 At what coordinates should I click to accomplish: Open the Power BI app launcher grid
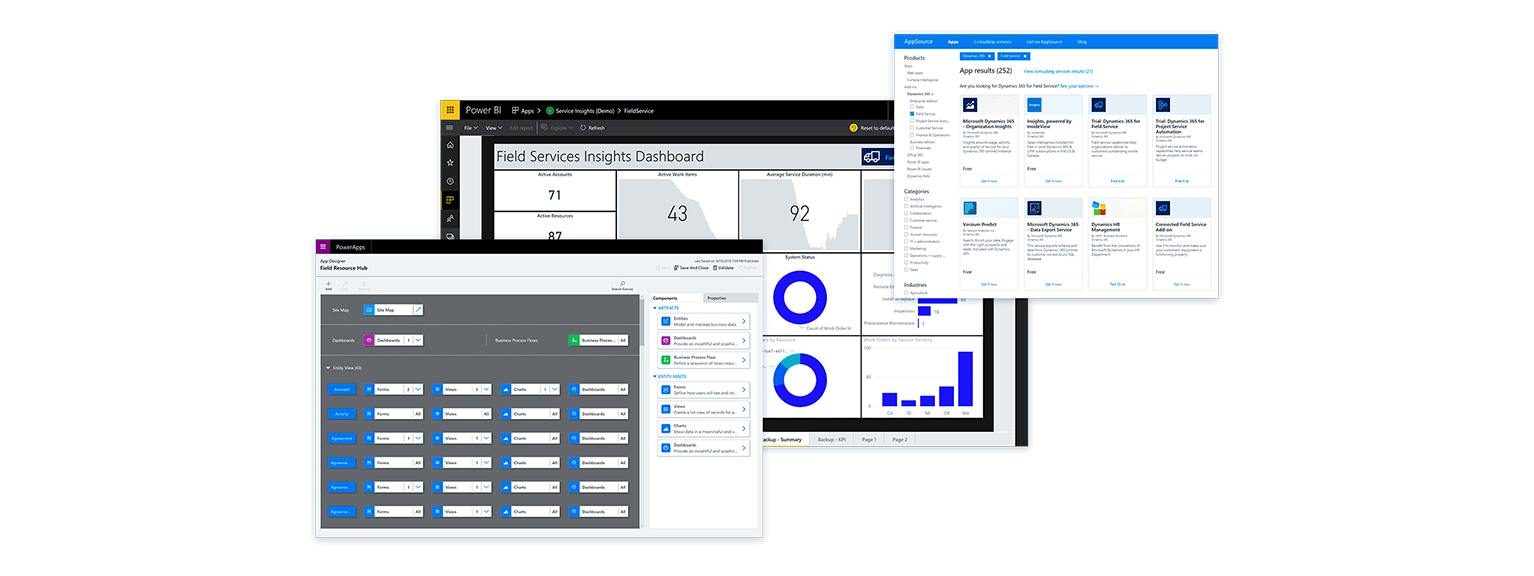click(451, 110)
